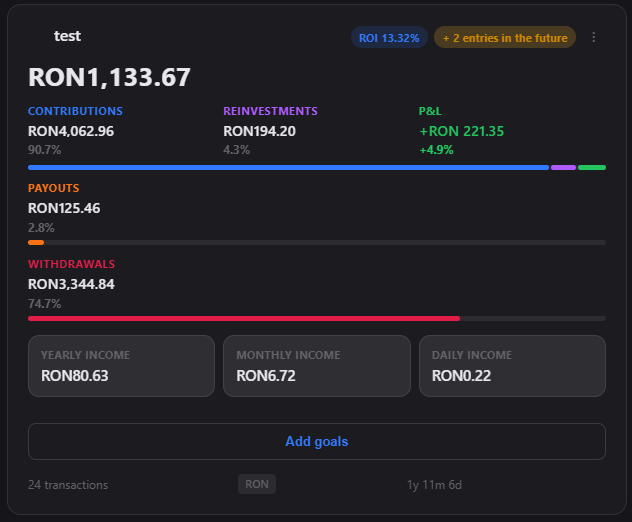Click the RON currency tag
Image resolution: width=632 pixels, height=522 pixels.
tap(257, 484)
